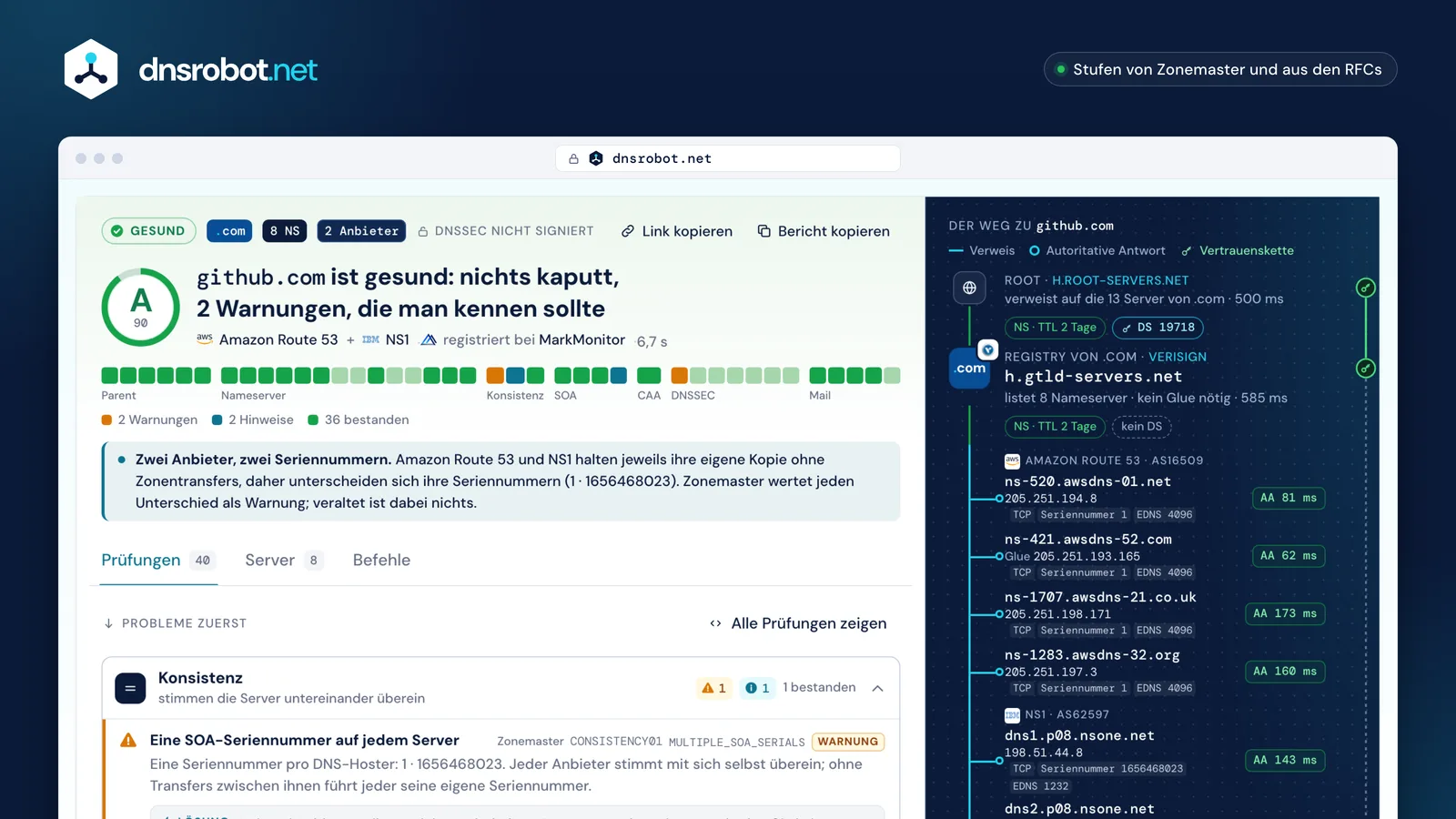Click dns1.p08.nsone.net nameserver

tap(1079, 735)
